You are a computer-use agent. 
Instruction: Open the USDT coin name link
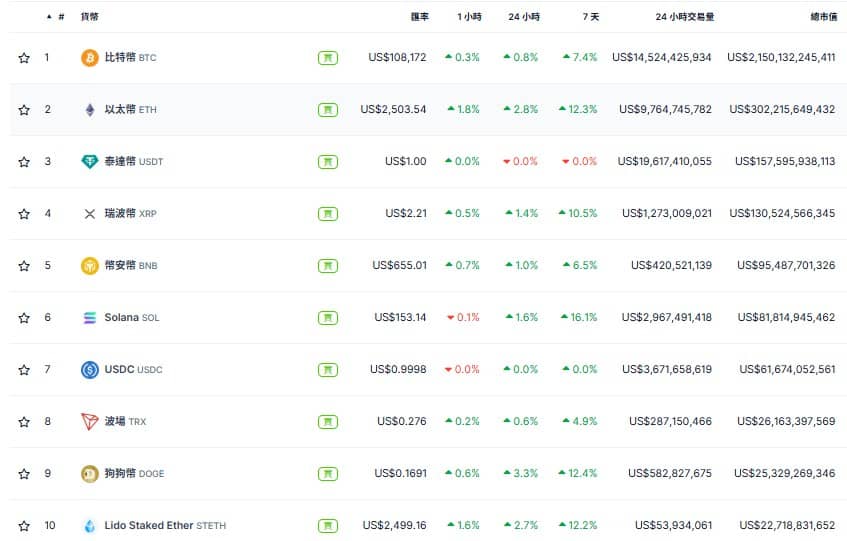click(x=133, y=161)
